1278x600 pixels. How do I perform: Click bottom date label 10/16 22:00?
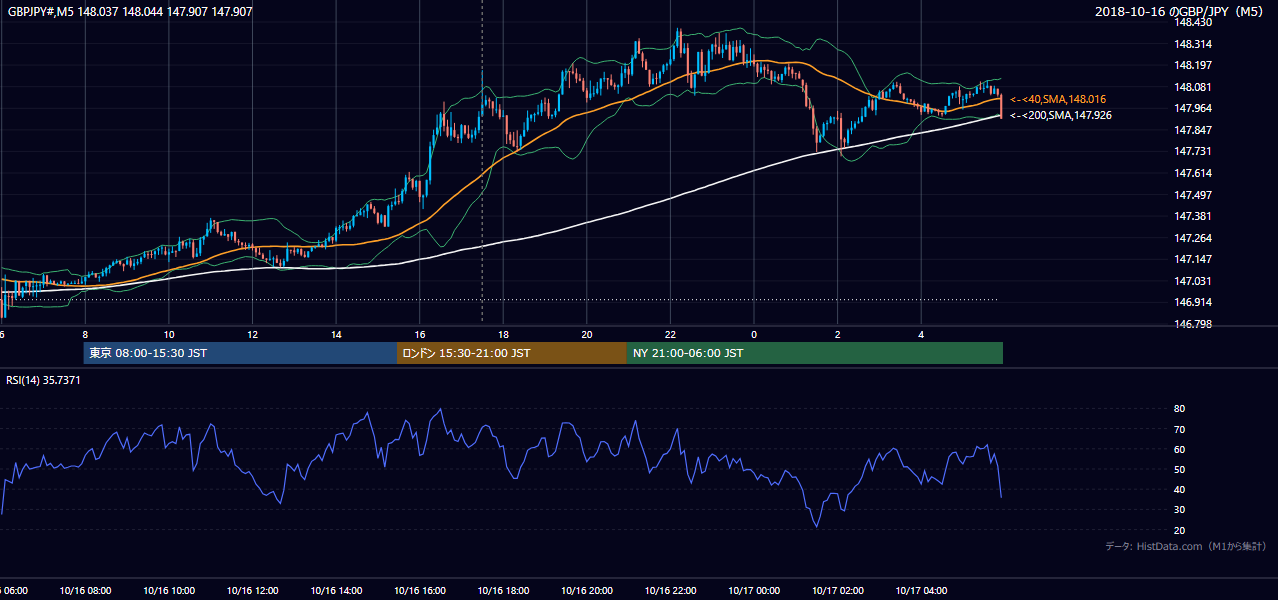pyautogui.click(x=670, y=591)
